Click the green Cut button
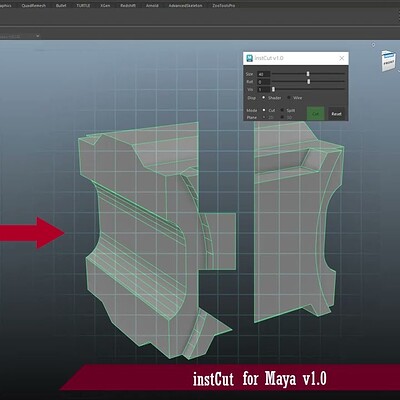Screen dimensions: 400x400 [x=315, y=114]
